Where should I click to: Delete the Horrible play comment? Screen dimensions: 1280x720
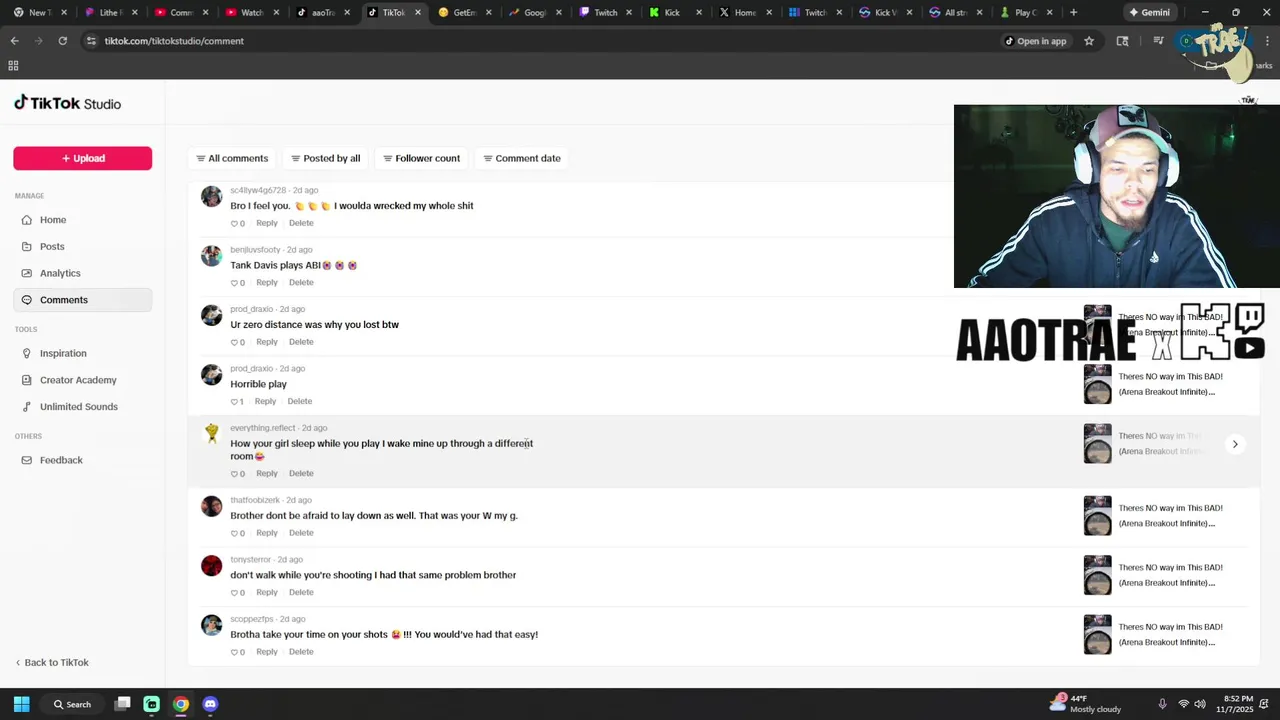click(x=299, y=401)
